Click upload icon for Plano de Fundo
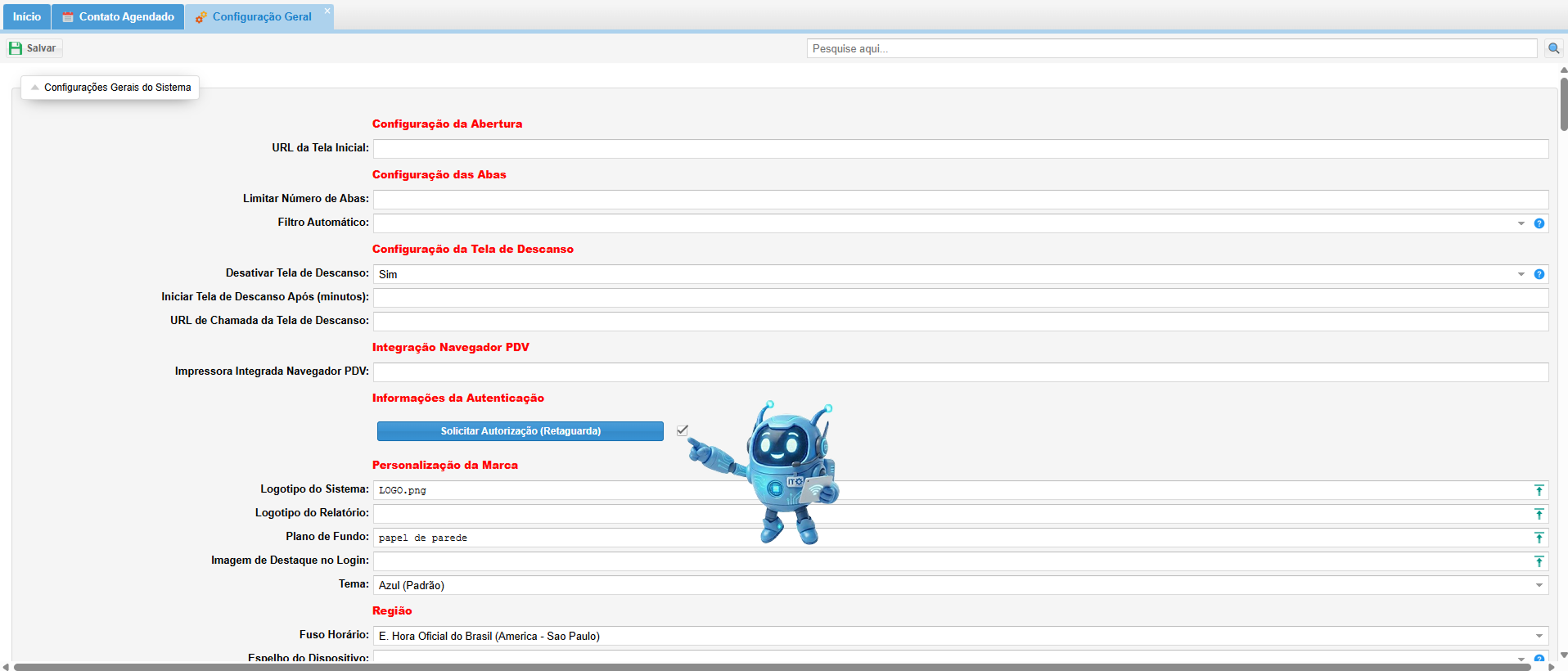1568x671 pixels. (x=1539, y=538)
